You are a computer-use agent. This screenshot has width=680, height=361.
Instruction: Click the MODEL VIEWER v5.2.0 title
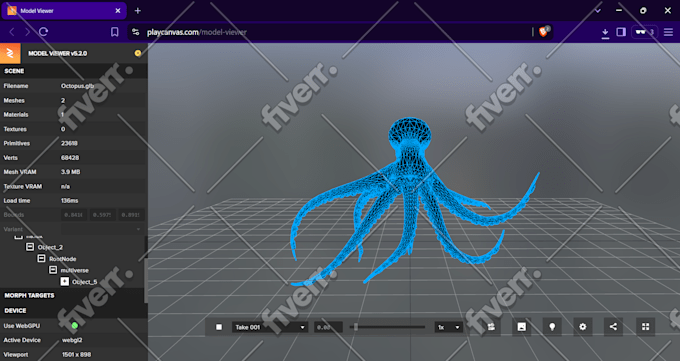pyautogui.click(x=58, y=53)
